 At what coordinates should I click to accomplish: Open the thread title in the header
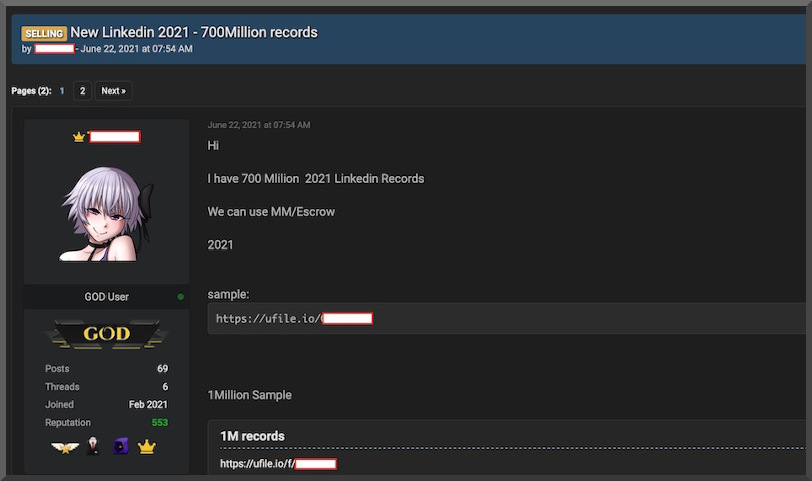point(194,32)
